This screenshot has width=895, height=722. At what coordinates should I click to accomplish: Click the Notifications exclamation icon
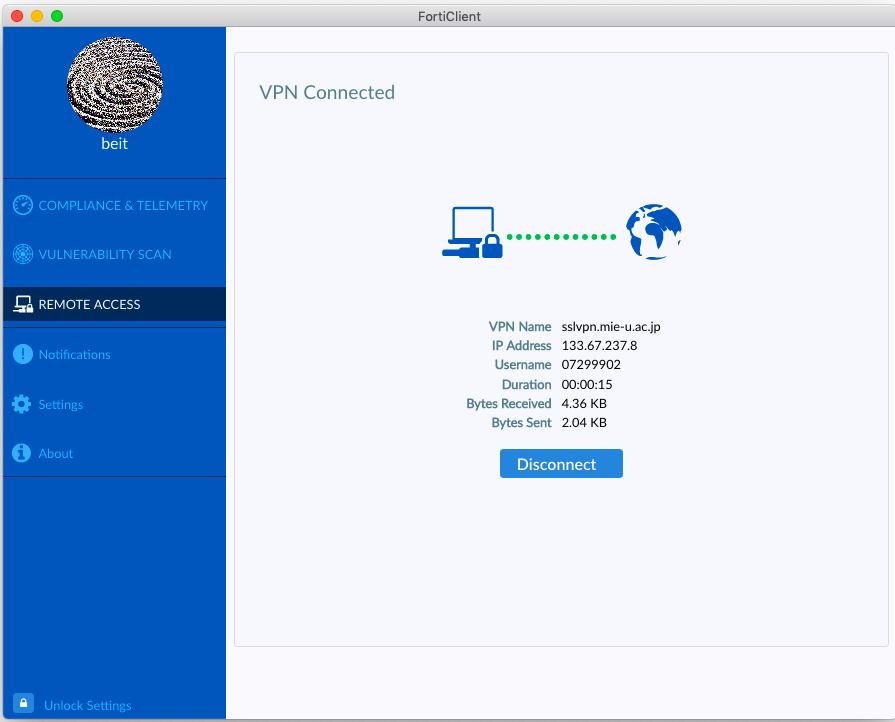tap(23, 354)
